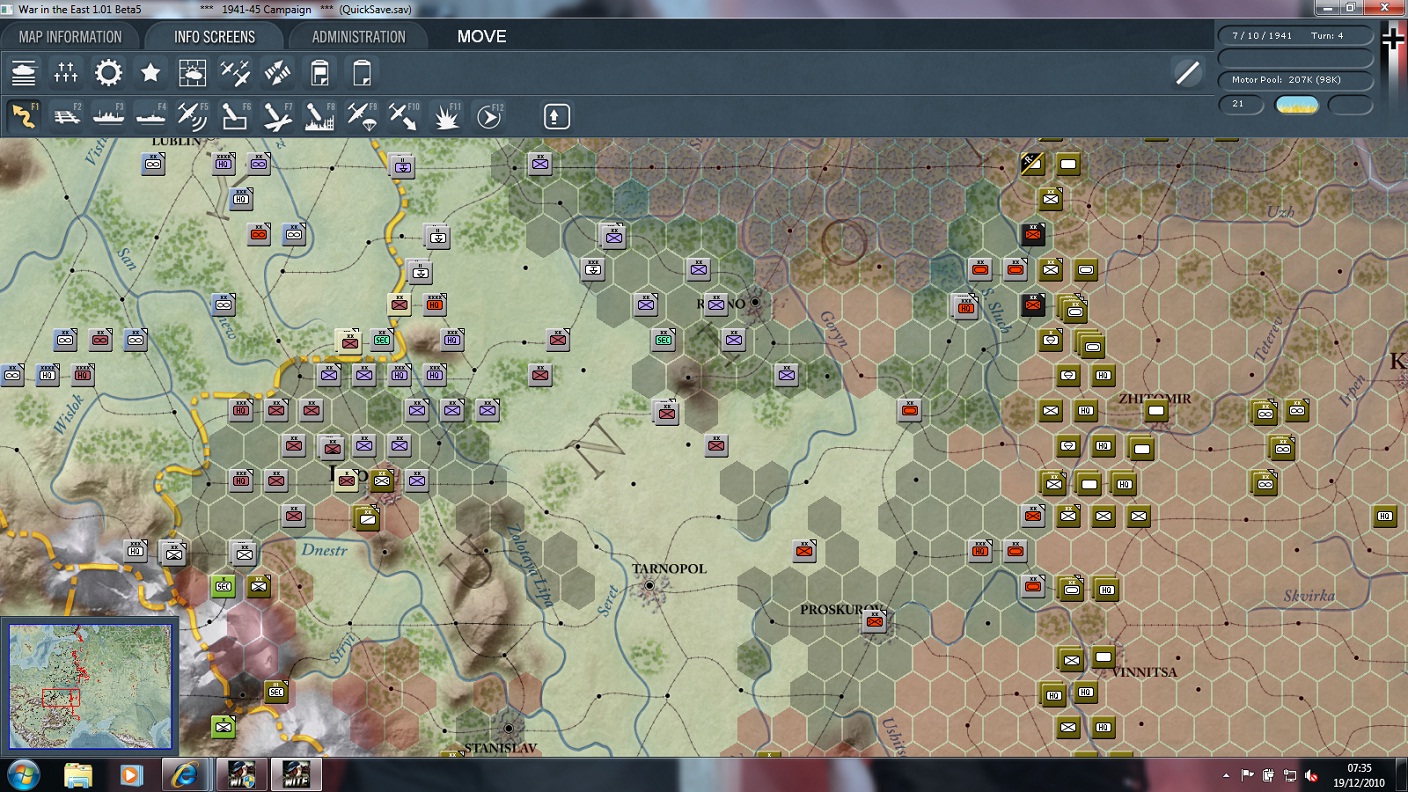The width and height of the screenshot is (1408, 792).
Task: Click the Motor Pool 207K (98K) readout
Action: point(1295,79)
